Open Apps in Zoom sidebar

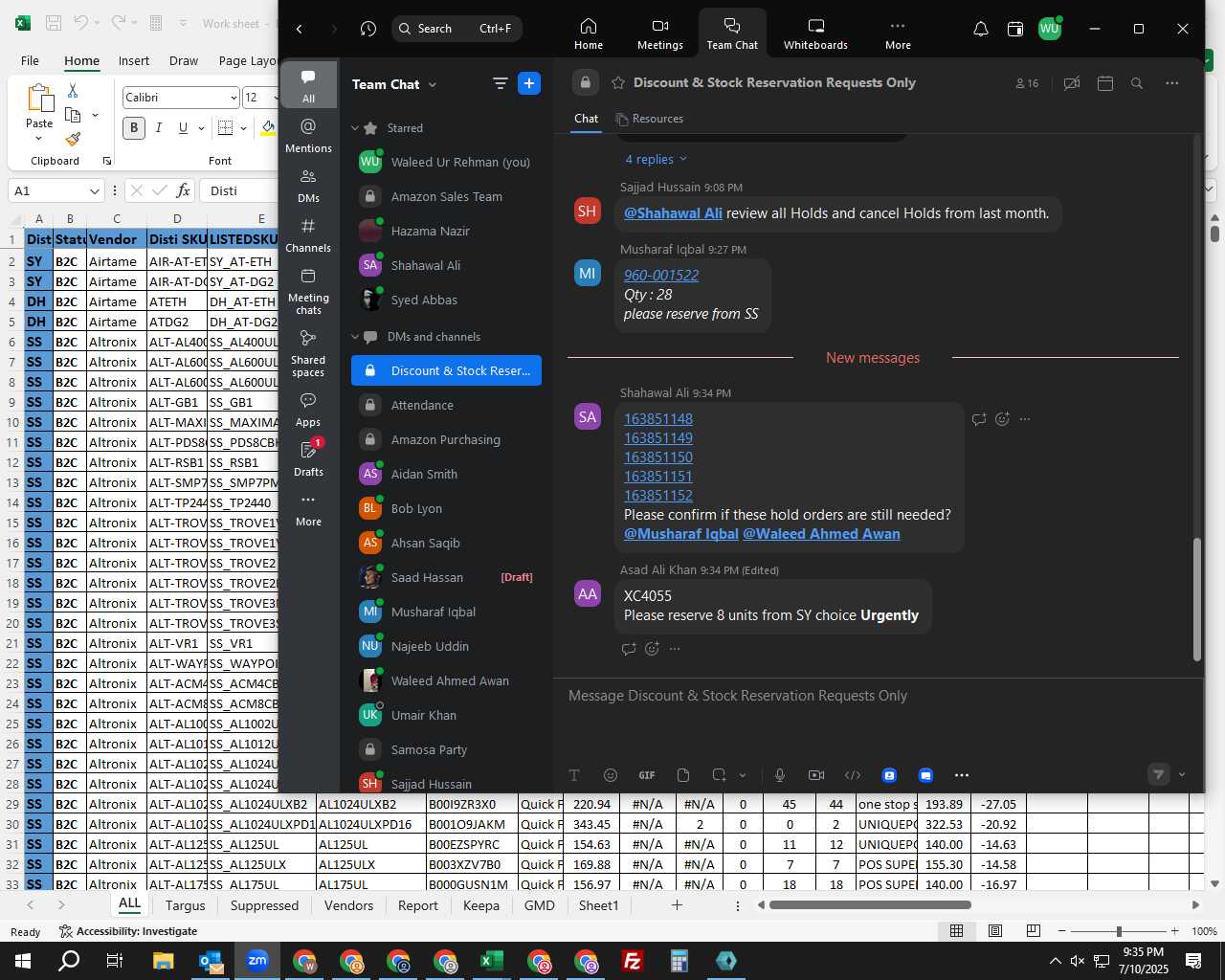pyautogui.click(x=308, y=410)
